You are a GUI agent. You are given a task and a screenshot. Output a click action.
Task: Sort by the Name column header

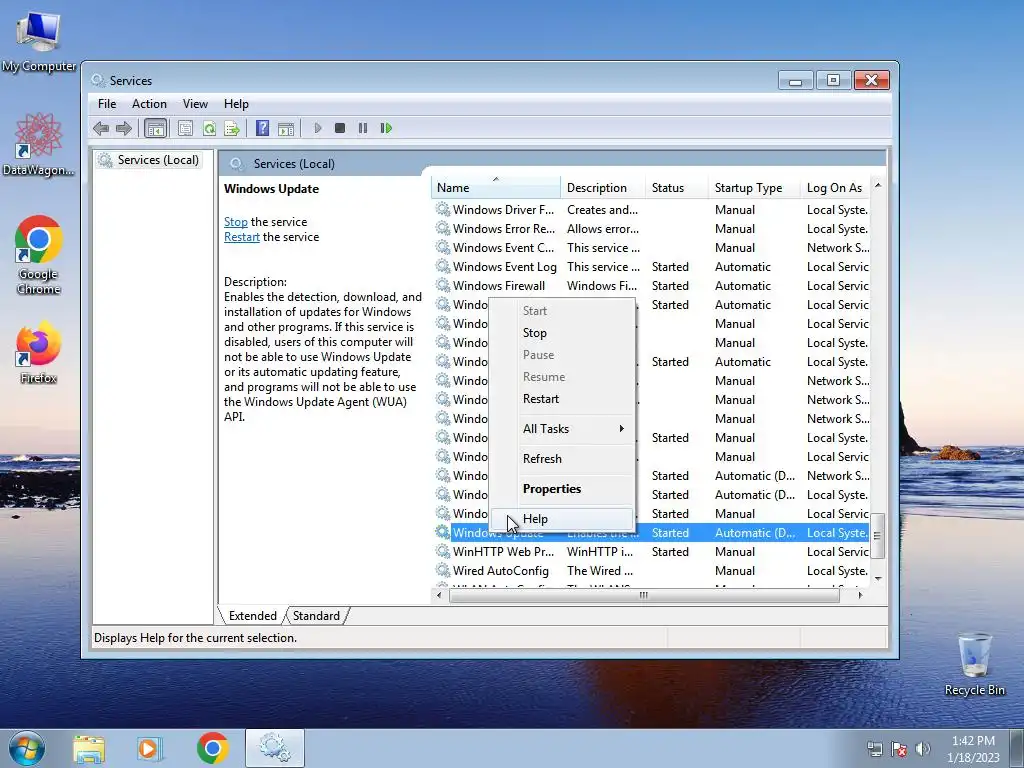pos(496,187)
